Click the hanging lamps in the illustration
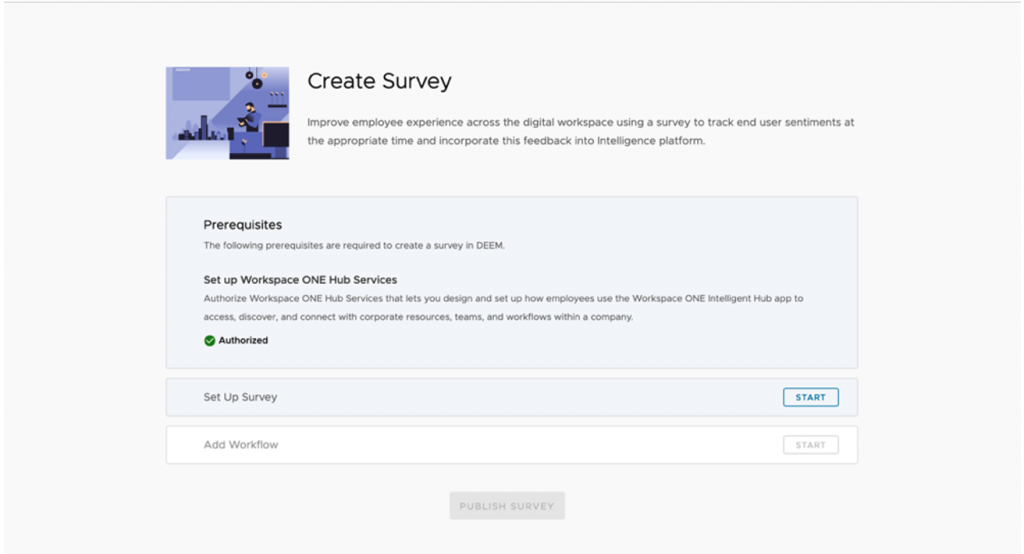 tap(253, 78)
